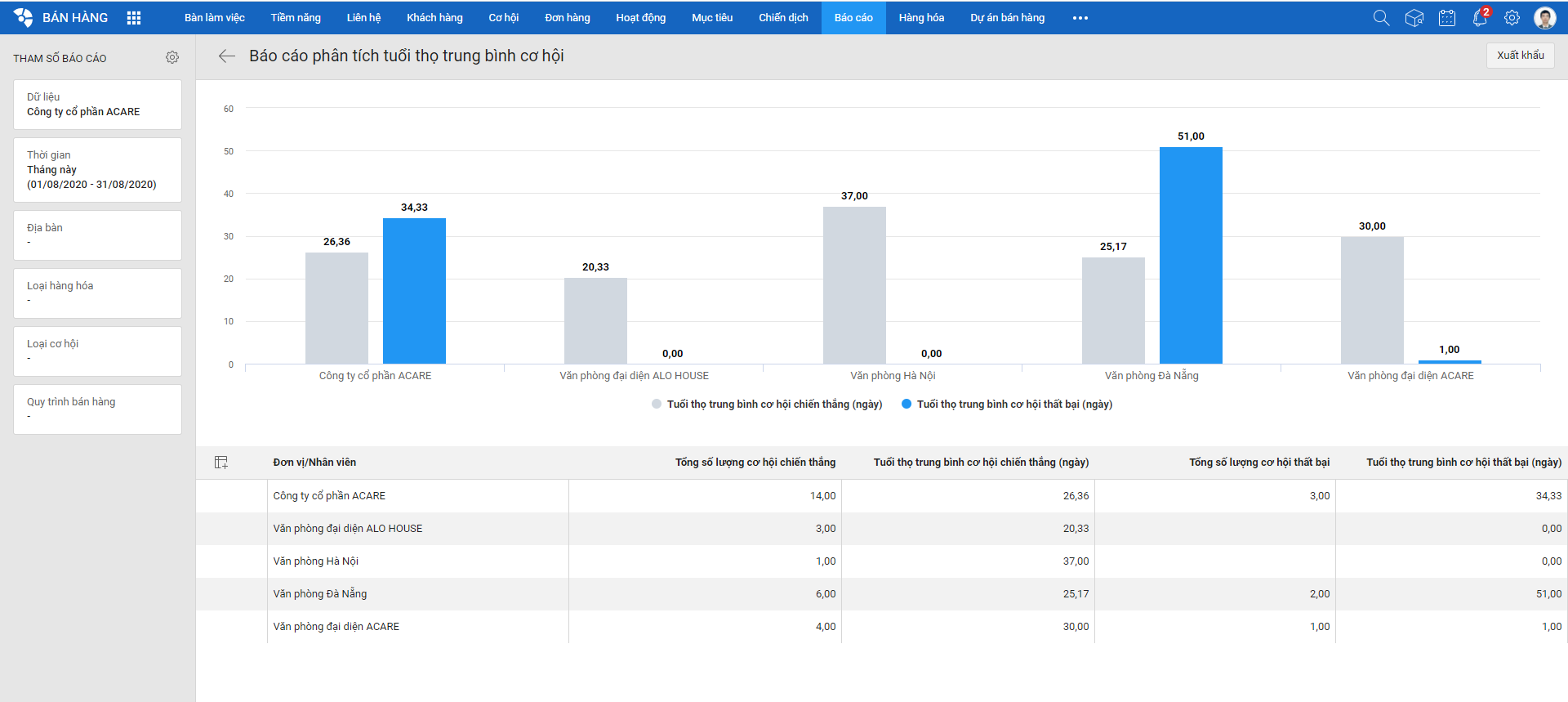Select table row 'Văn phòng đại diện ALO HOUSE'
This screenshot has width=1568, height=702.
pyautogui.click(x=882, y=529)
